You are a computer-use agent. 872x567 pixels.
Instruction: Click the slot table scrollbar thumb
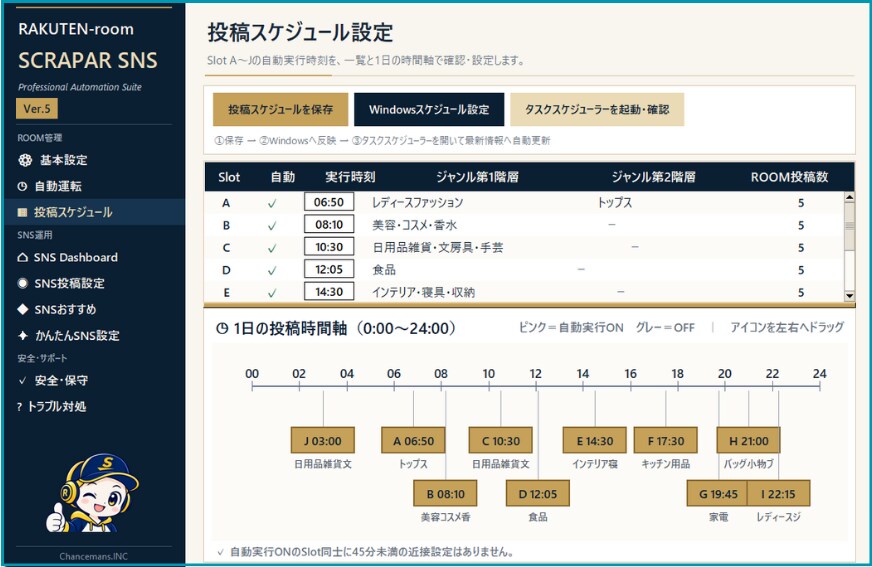pos(849,226)
